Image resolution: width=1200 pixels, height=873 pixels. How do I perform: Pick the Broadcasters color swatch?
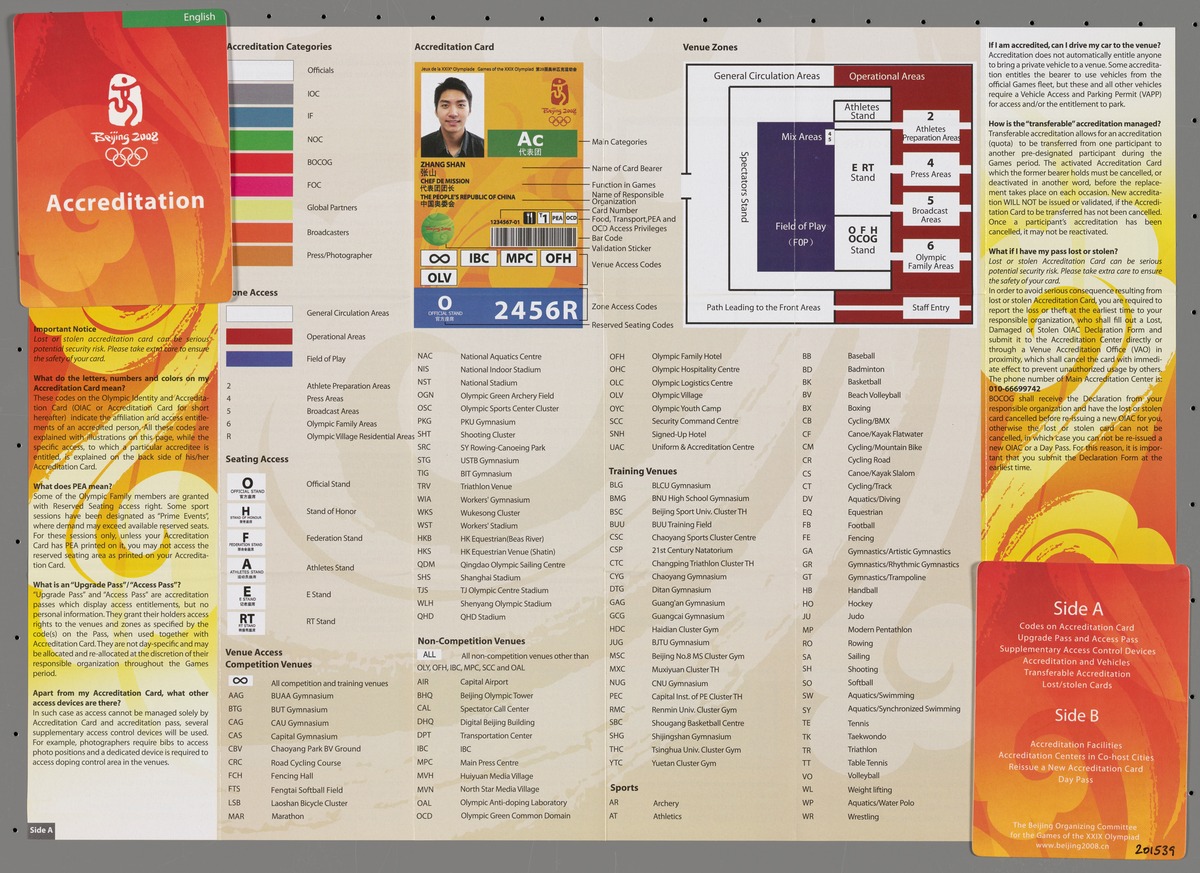click(x=260, y=232)
